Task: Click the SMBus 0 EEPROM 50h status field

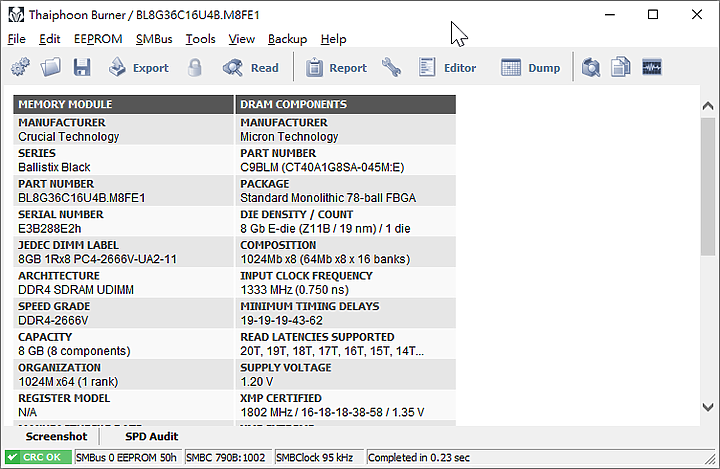Action: tap(128, 458)
